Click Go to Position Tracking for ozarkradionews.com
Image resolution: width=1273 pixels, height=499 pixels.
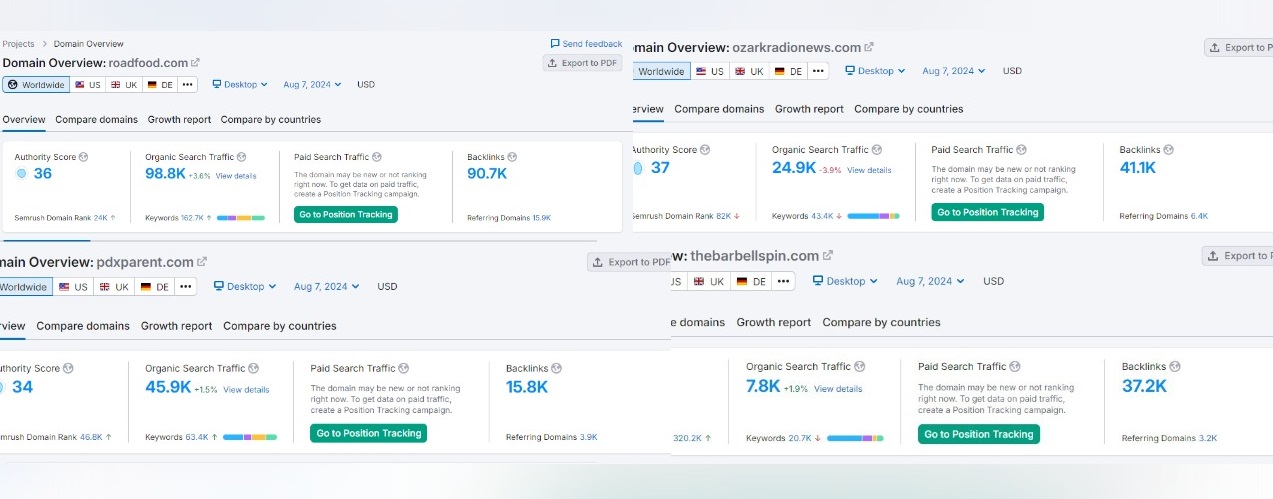pos(987,212)
